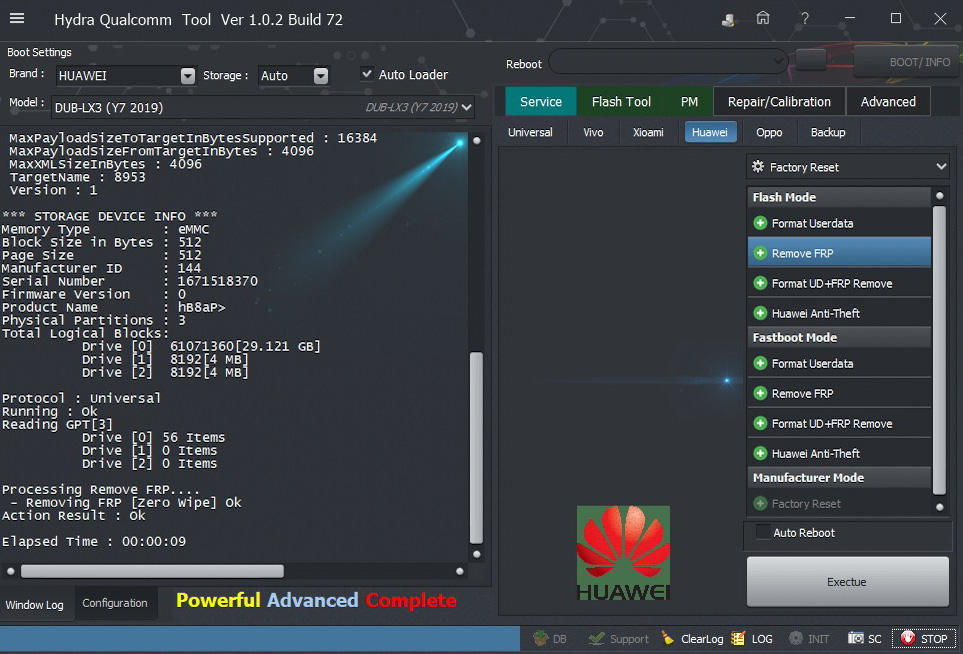
Task: Click the home icon in title bar
Action: point(763,18)
